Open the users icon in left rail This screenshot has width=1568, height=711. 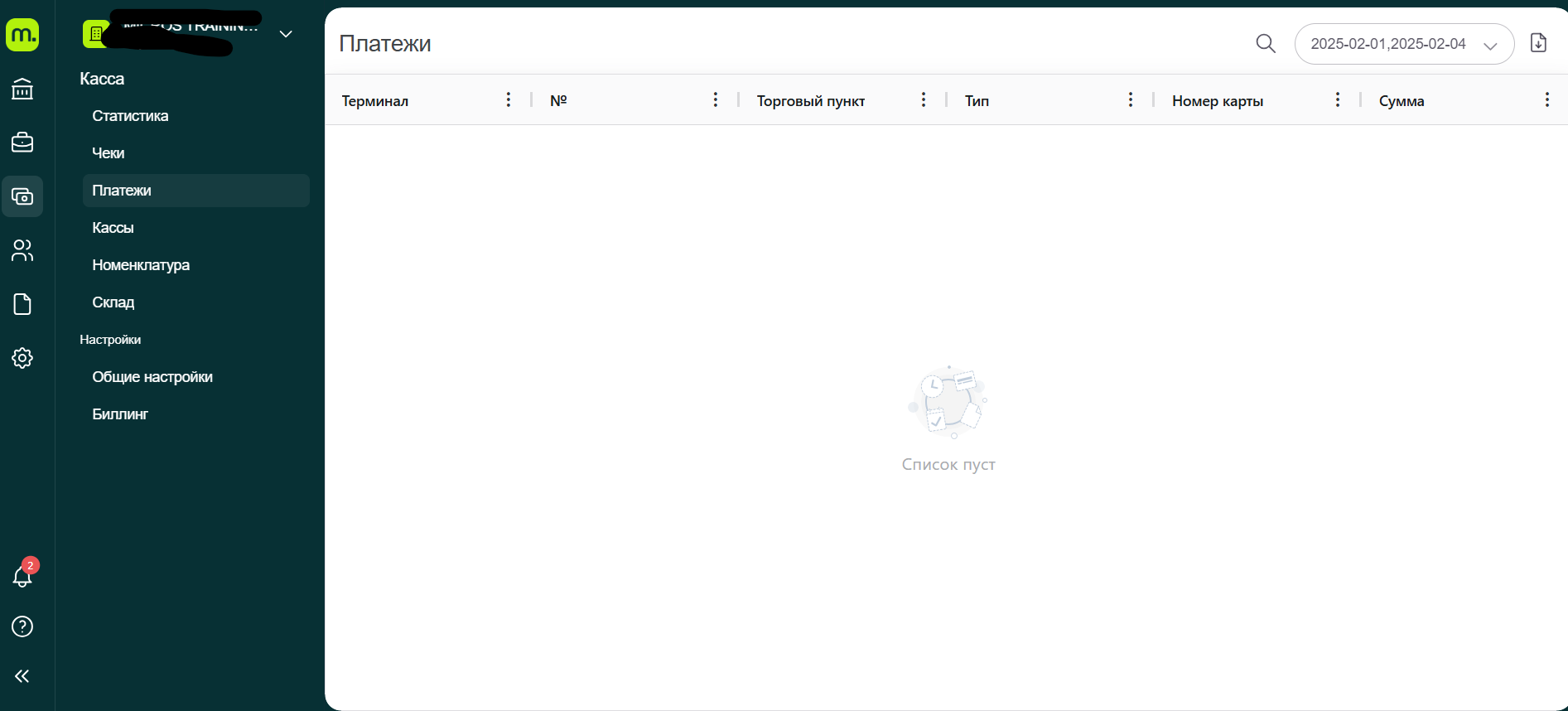click(x=22, y=250)
